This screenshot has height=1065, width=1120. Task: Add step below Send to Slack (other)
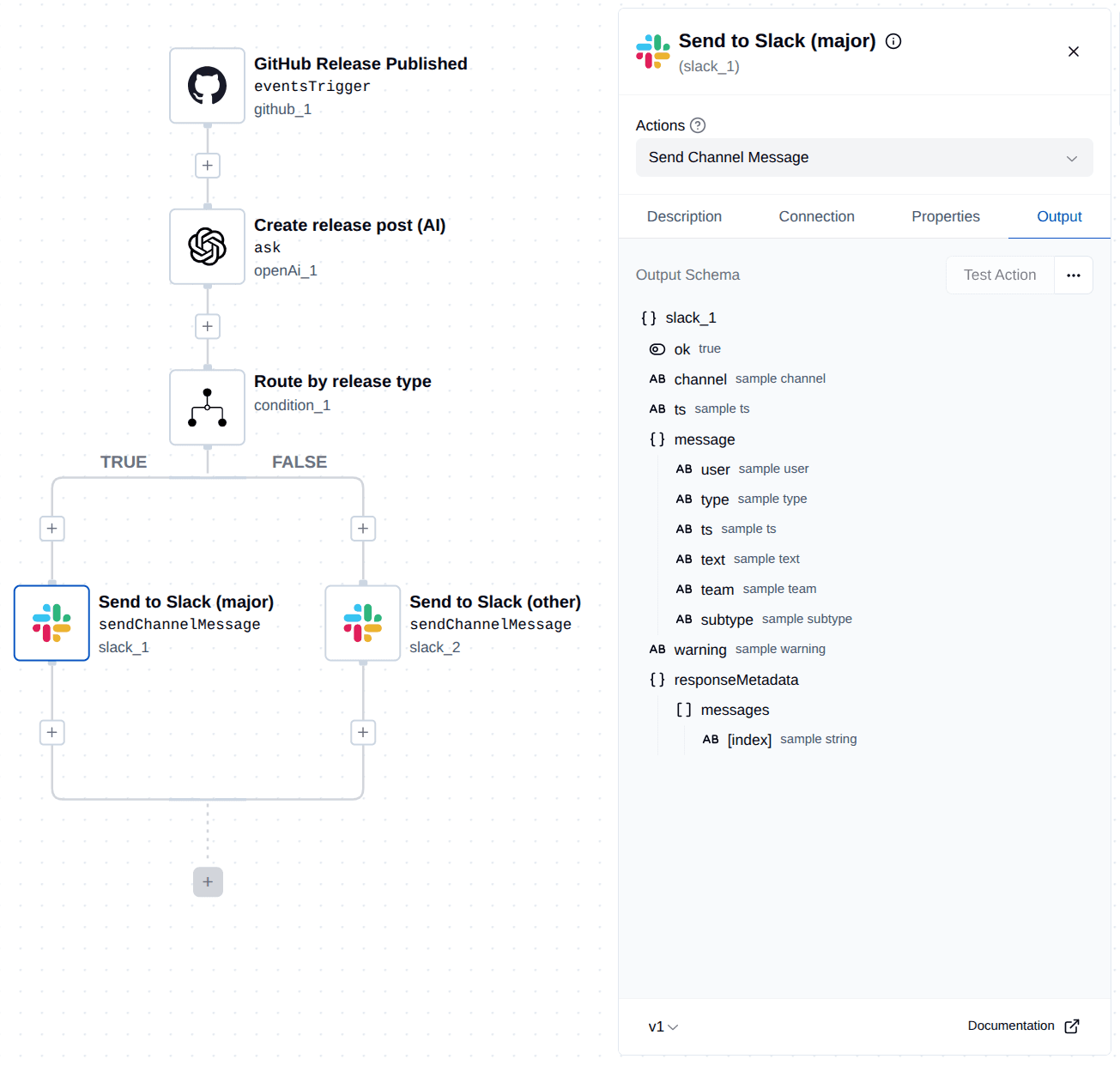[x=363, y=733]
